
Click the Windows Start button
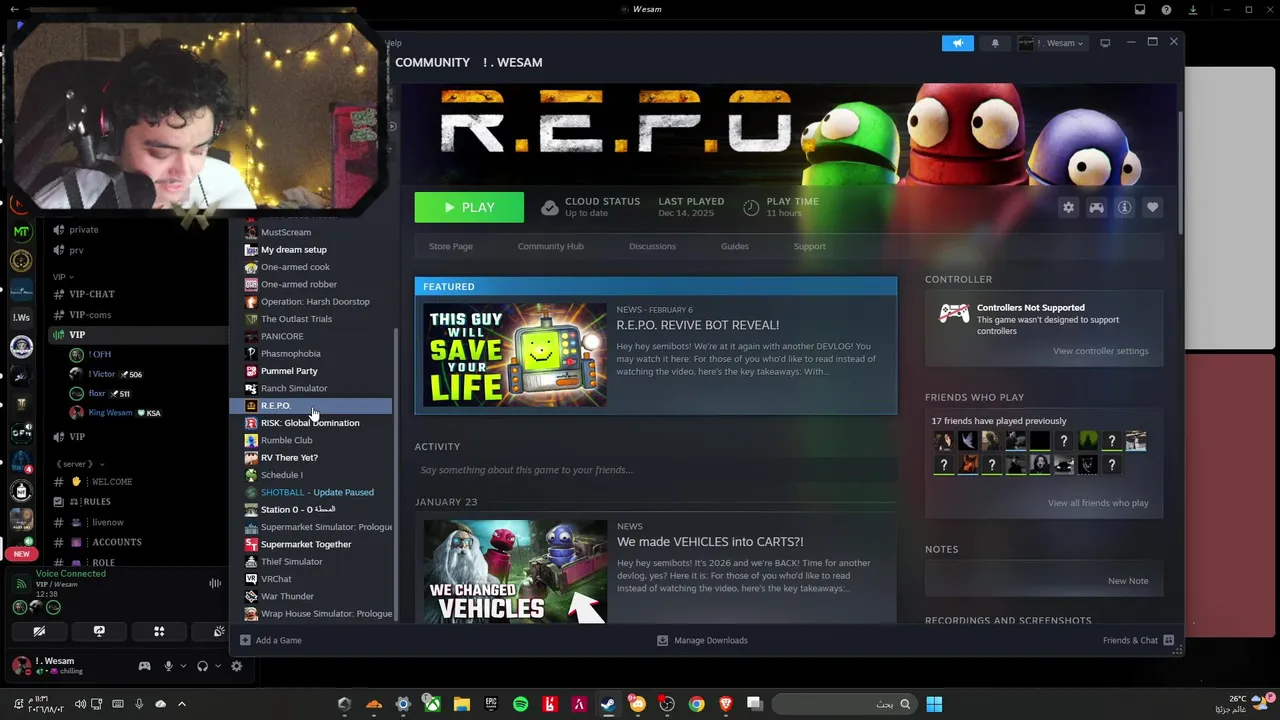934,704
